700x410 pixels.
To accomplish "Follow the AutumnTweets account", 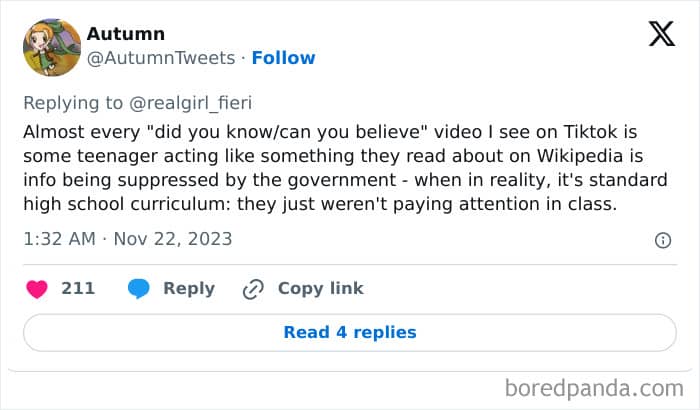I will point(283,58).
